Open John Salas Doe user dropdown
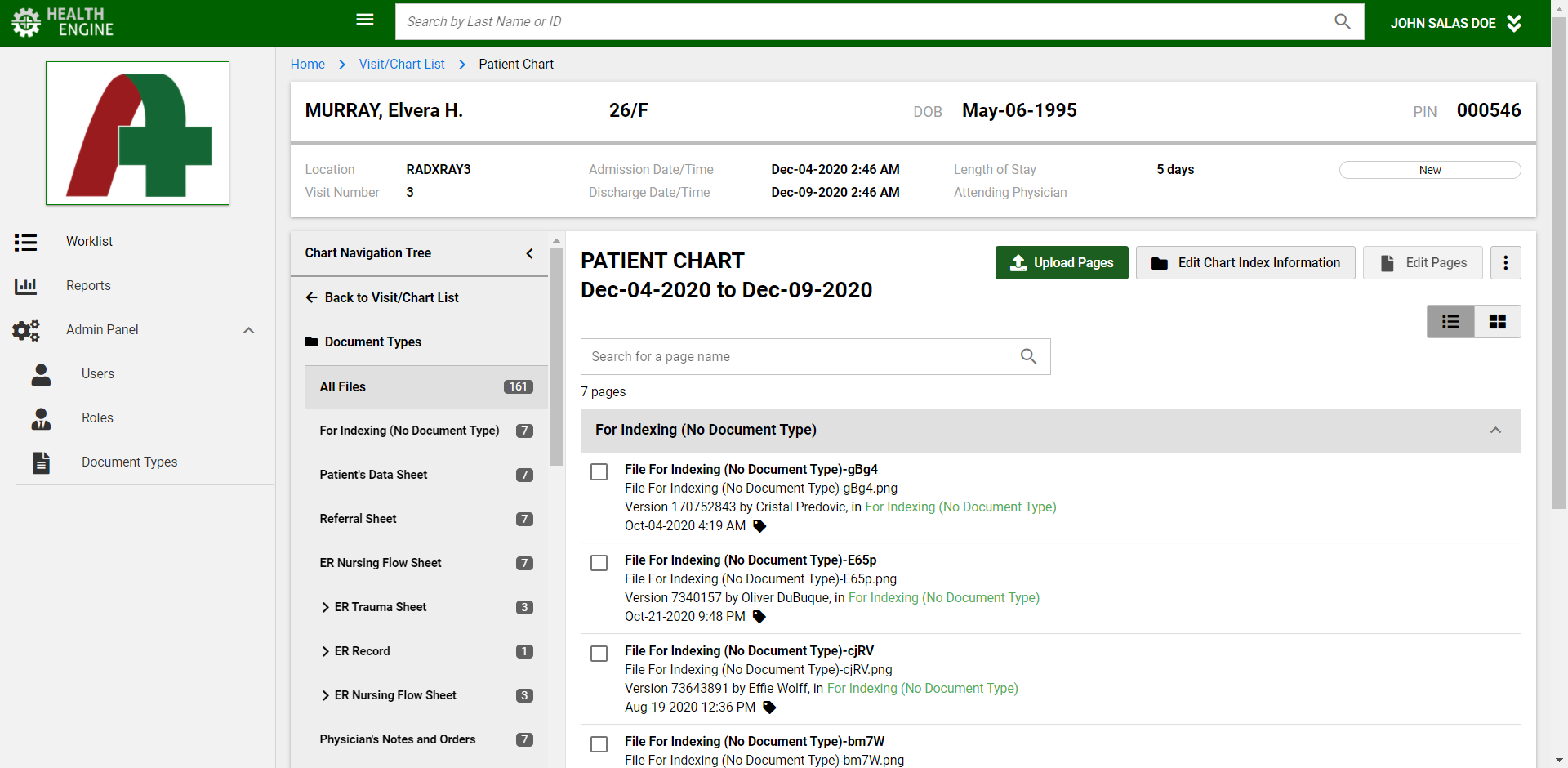The image size is (1568, 768). click(1455, 23)
